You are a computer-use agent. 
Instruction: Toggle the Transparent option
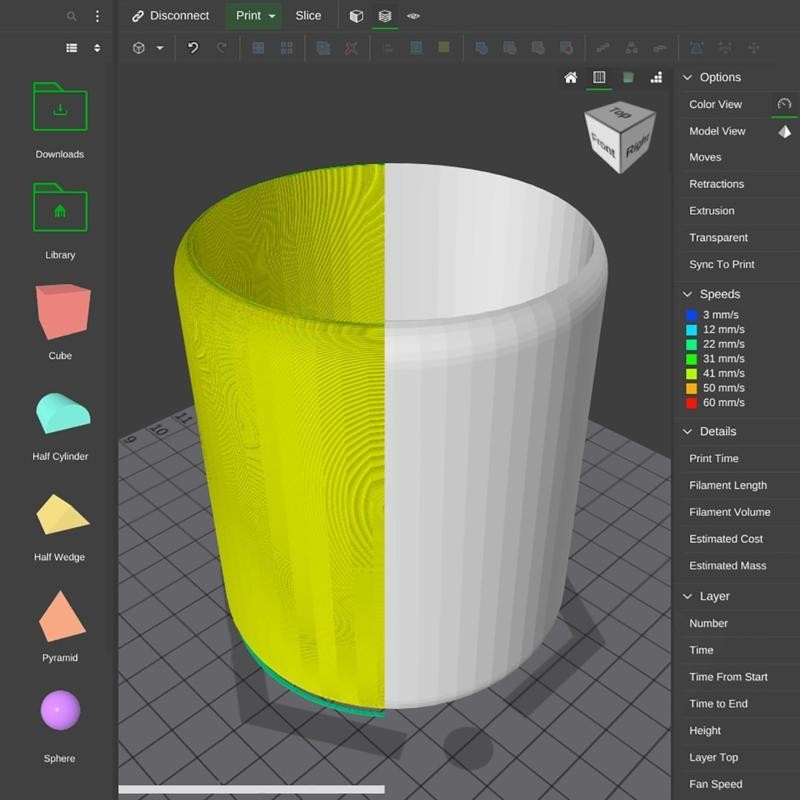tap(718, 238)
